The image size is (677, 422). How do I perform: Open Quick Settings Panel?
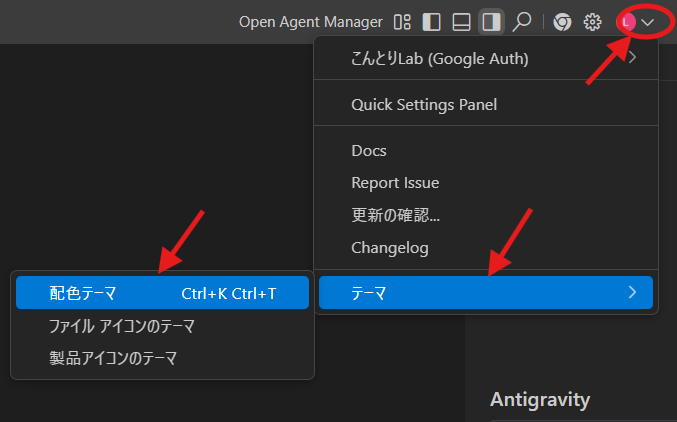(x=424, y=104)
